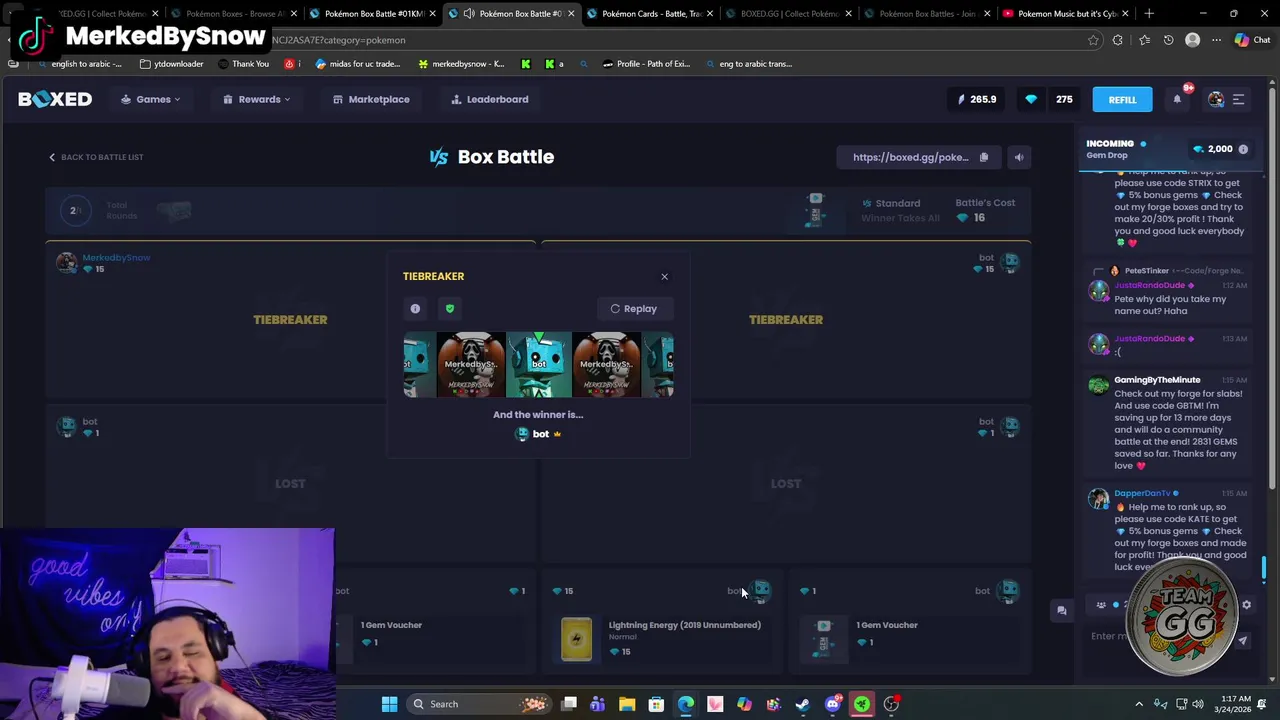This screenshot has height=720, width=1280.
Task: Copy the boxed.gg battle link
Action: tap(984, 157)
